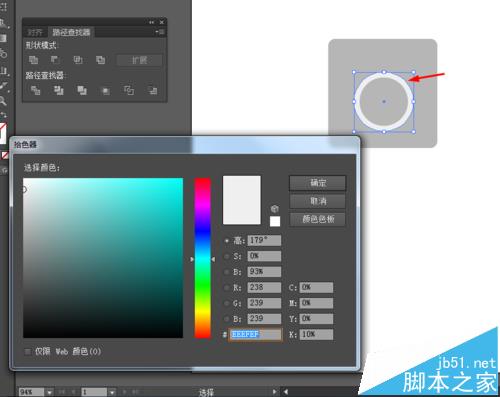This screenshot has height=397, width=500.
Task: Close the Pathfinder panel
Action: [162, 22]
